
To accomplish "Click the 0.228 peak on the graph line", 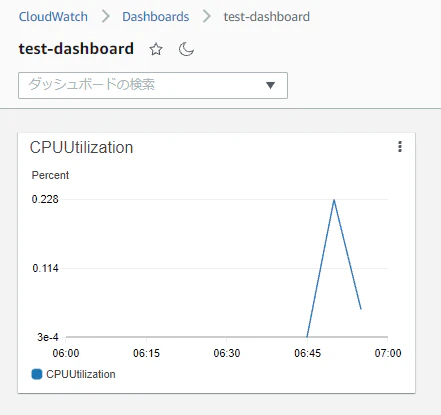I will (x=334, y=200).
